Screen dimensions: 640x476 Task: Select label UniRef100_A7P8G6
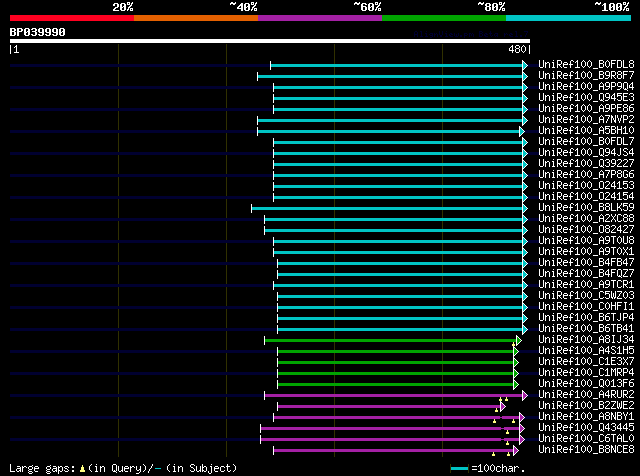(x=586, y=175)
